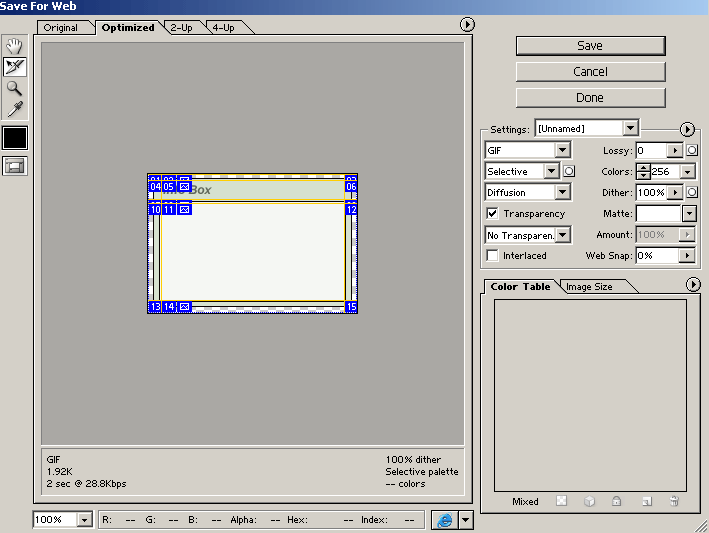This screenshot has height=533, width=709.
Task: Open the 100% zoom level dropdown
Action: (84, 520)
